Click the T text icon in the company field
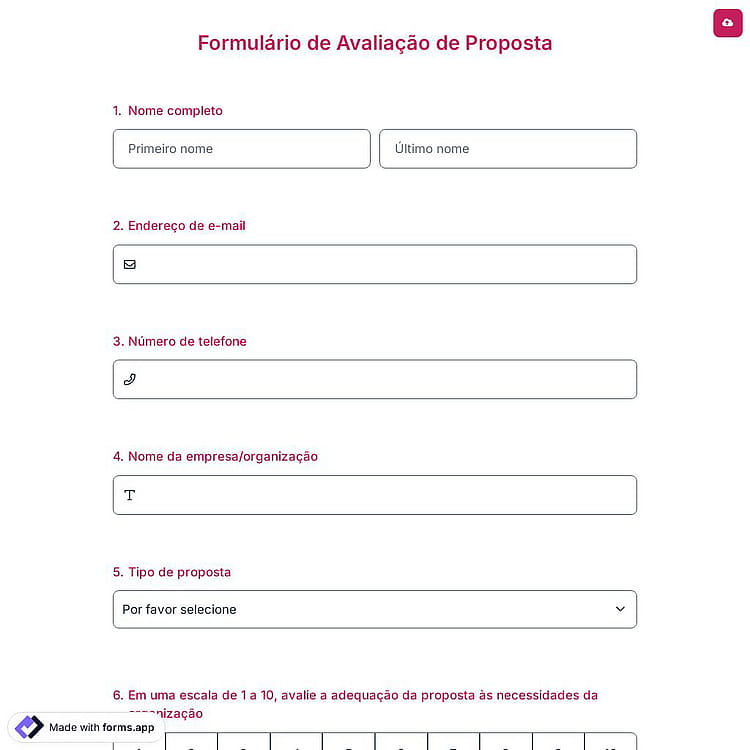 point(130,495)
